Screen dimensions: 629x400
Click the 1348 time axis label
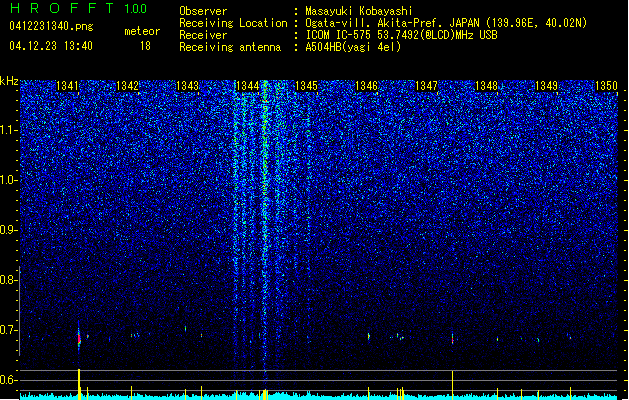pos(486,86)
